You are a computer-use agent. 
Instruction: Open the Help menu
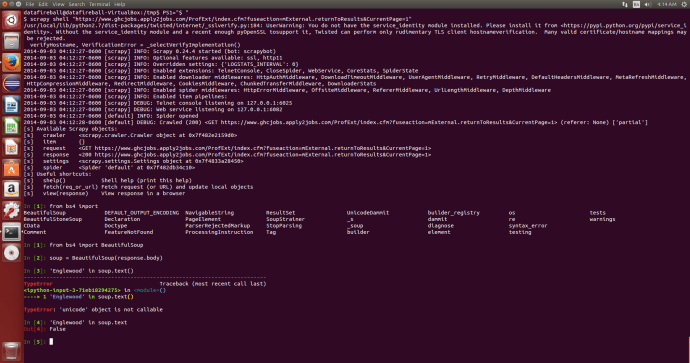click(x=120, y=4)
